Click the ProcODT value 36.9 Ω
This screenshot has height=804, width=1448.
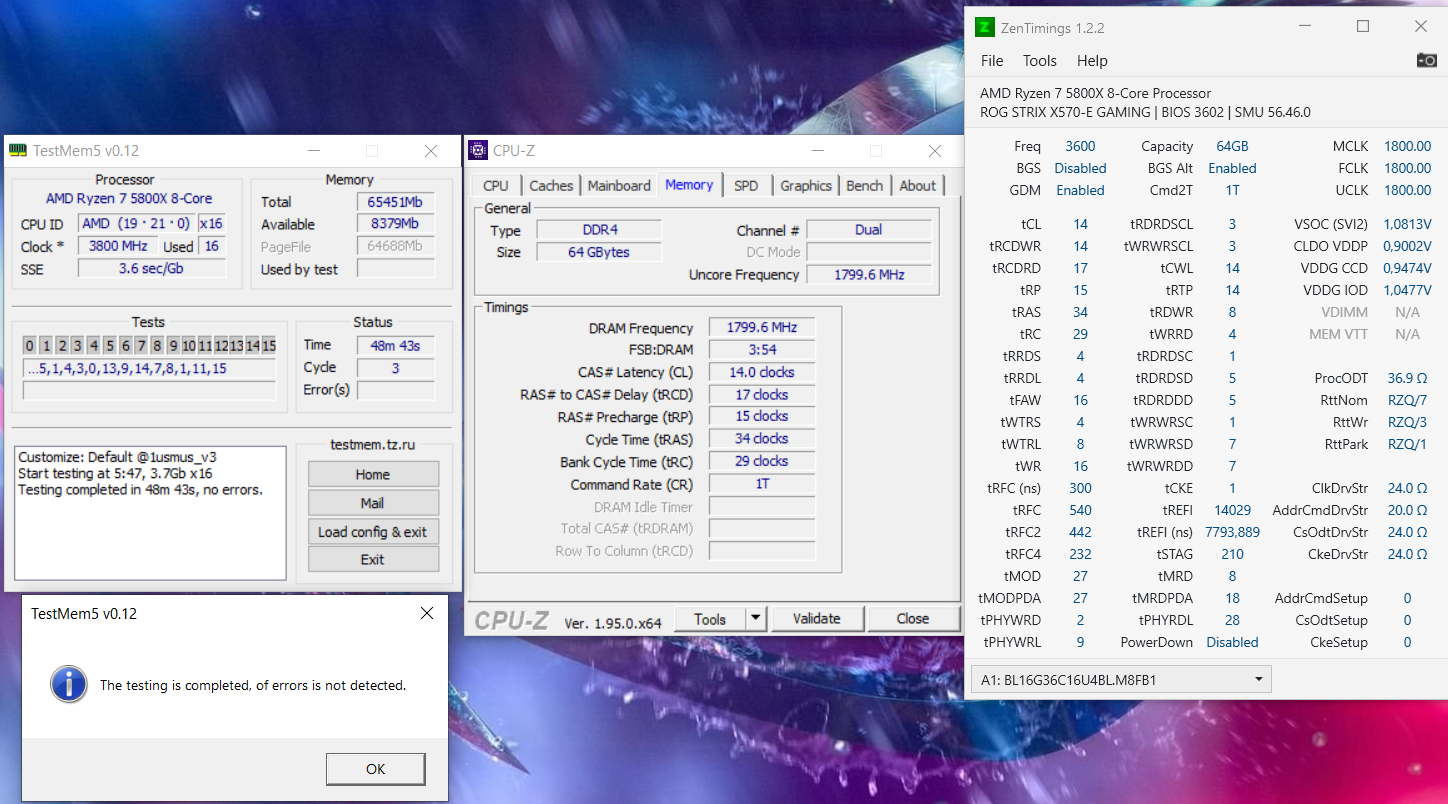[x=1407, y=378]
